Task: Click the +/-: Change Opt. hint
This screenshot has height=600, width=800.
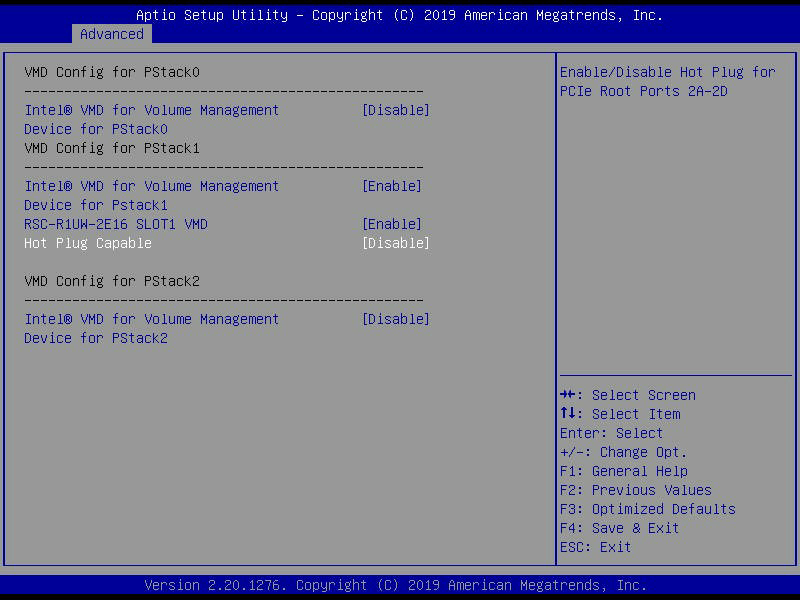Action: 623,452
